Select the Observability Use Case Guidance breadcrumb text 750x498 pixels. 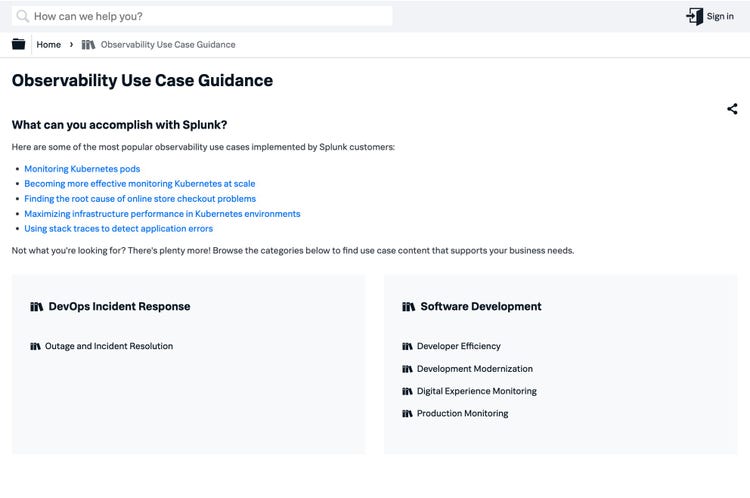[x=168, y=44]
